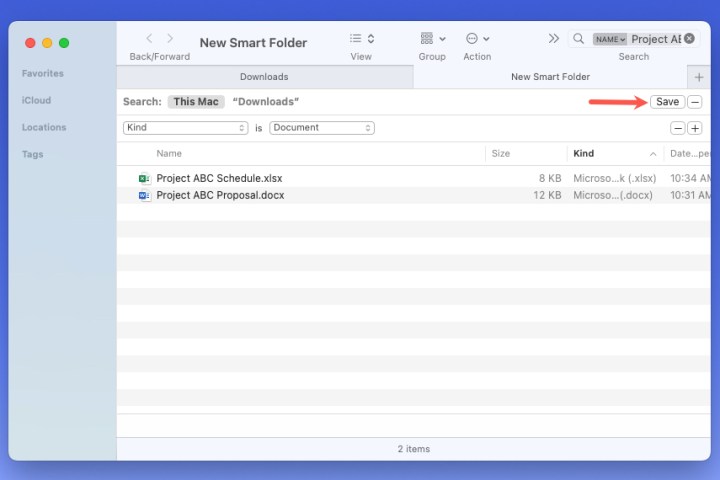Switch search scope to "Downloads"

[266, 102]
